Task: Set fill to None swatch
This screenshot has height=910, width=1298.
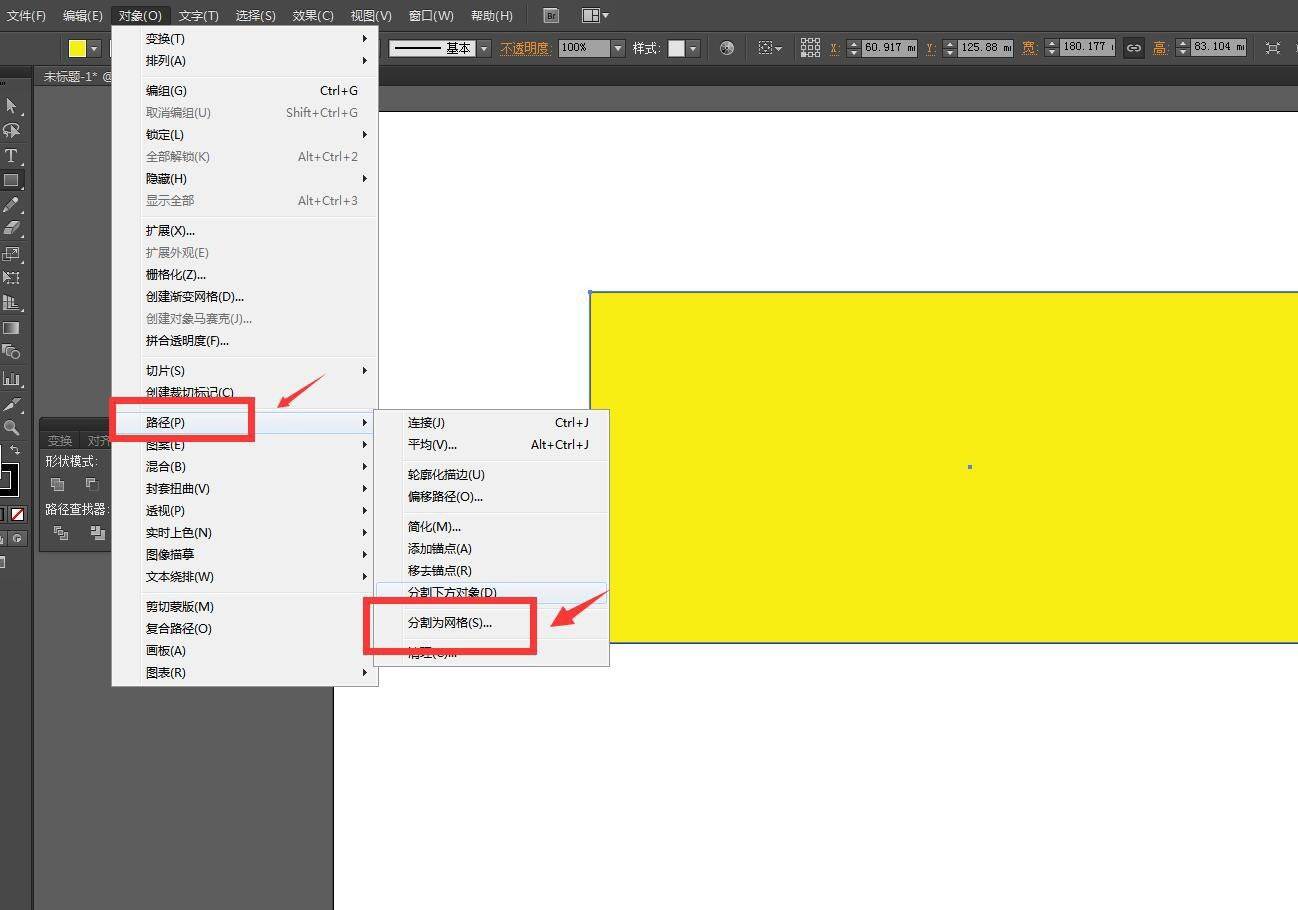Action: pos(17,514)
